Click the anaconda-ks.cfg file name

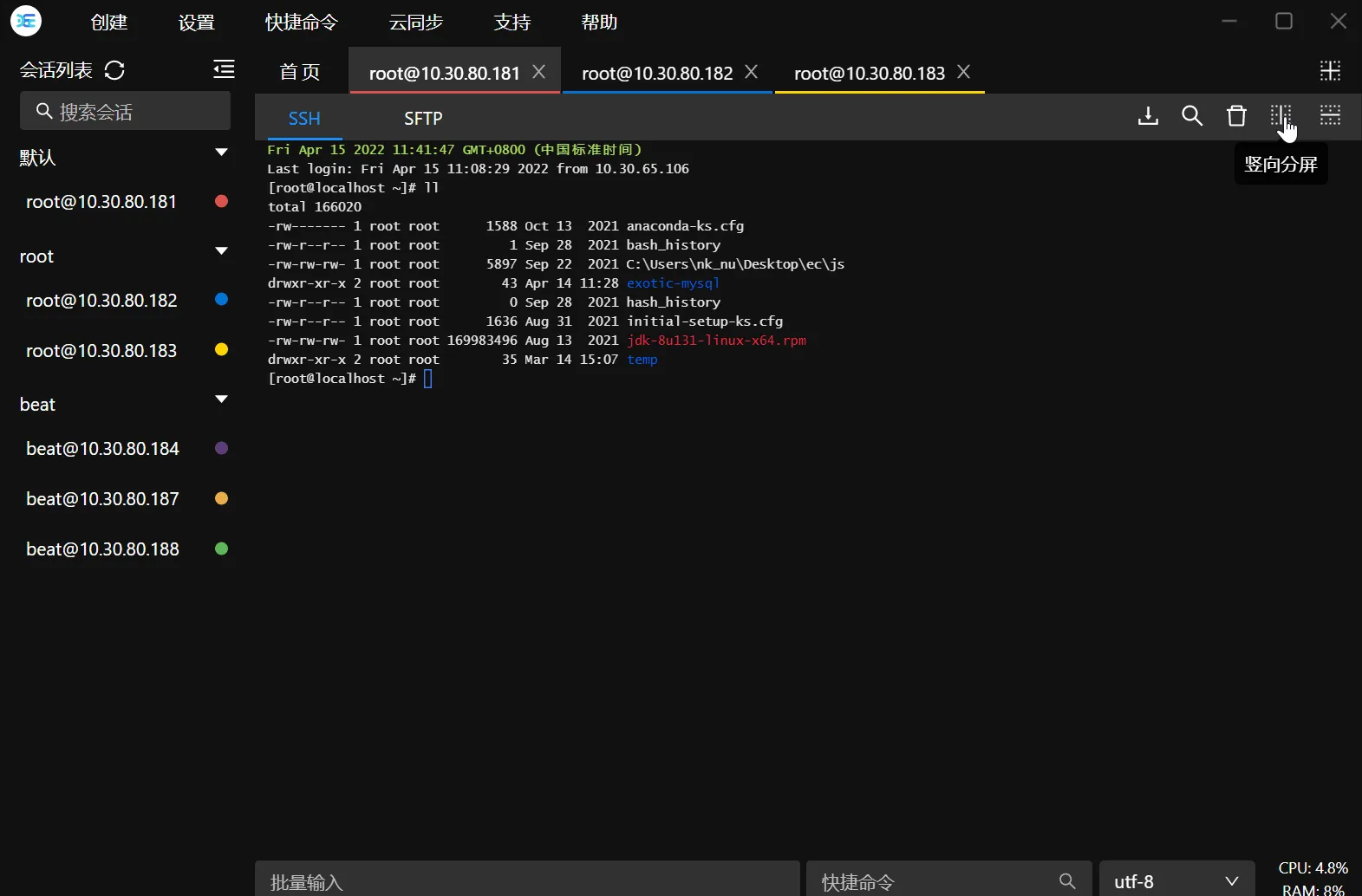point(685,226)
